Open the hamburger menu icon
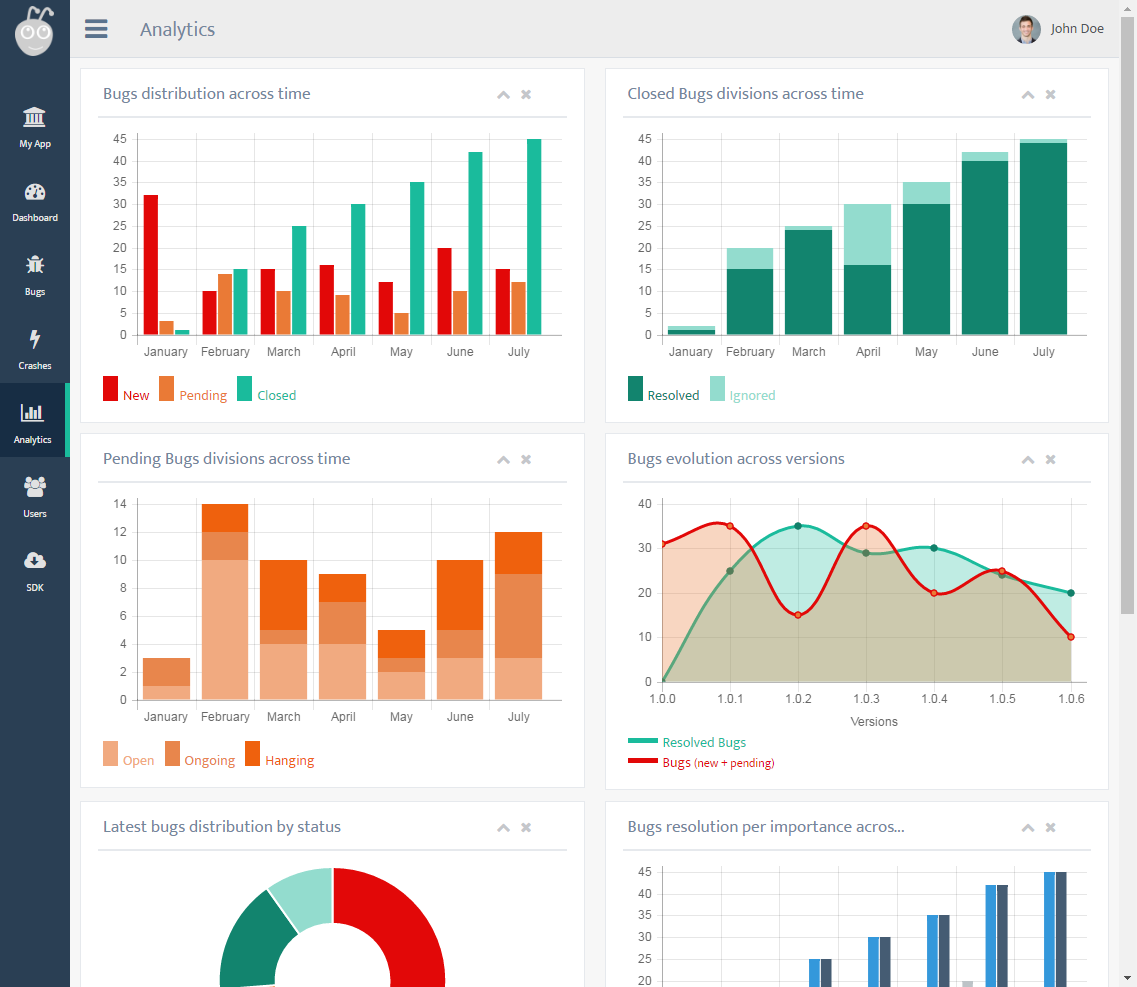 coord(96,29)
